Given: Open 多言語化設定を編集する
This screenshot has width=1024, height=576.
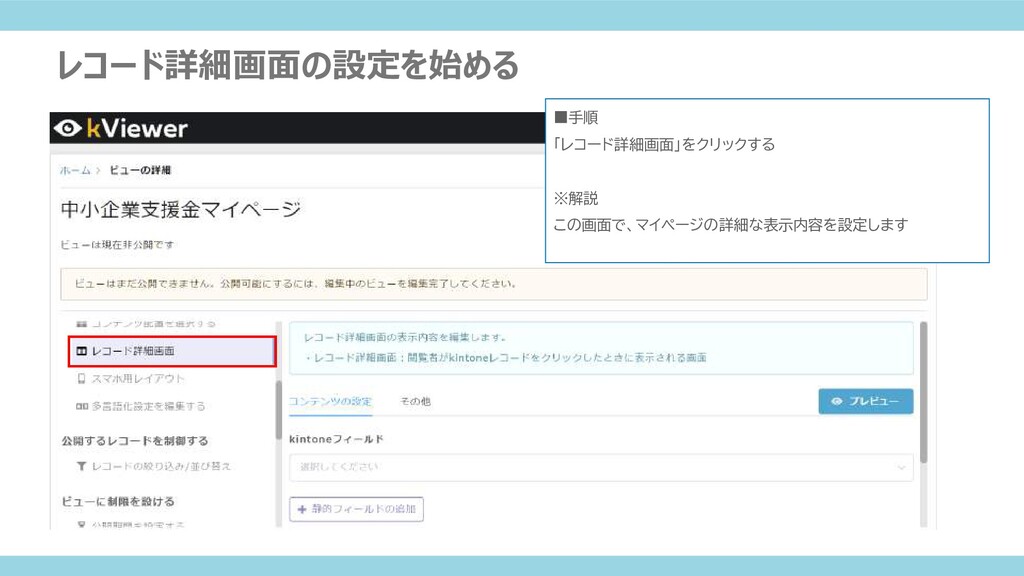Looking at the screenshot, I should coord(148,406).
